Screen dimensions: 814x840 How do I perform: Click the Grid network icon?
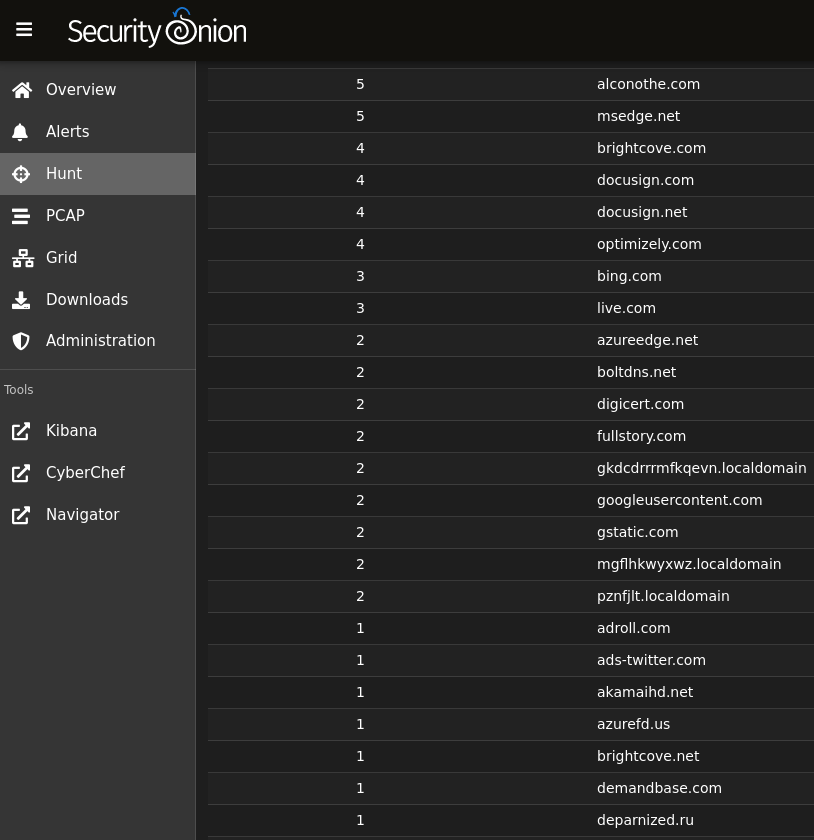pos(23,258)
